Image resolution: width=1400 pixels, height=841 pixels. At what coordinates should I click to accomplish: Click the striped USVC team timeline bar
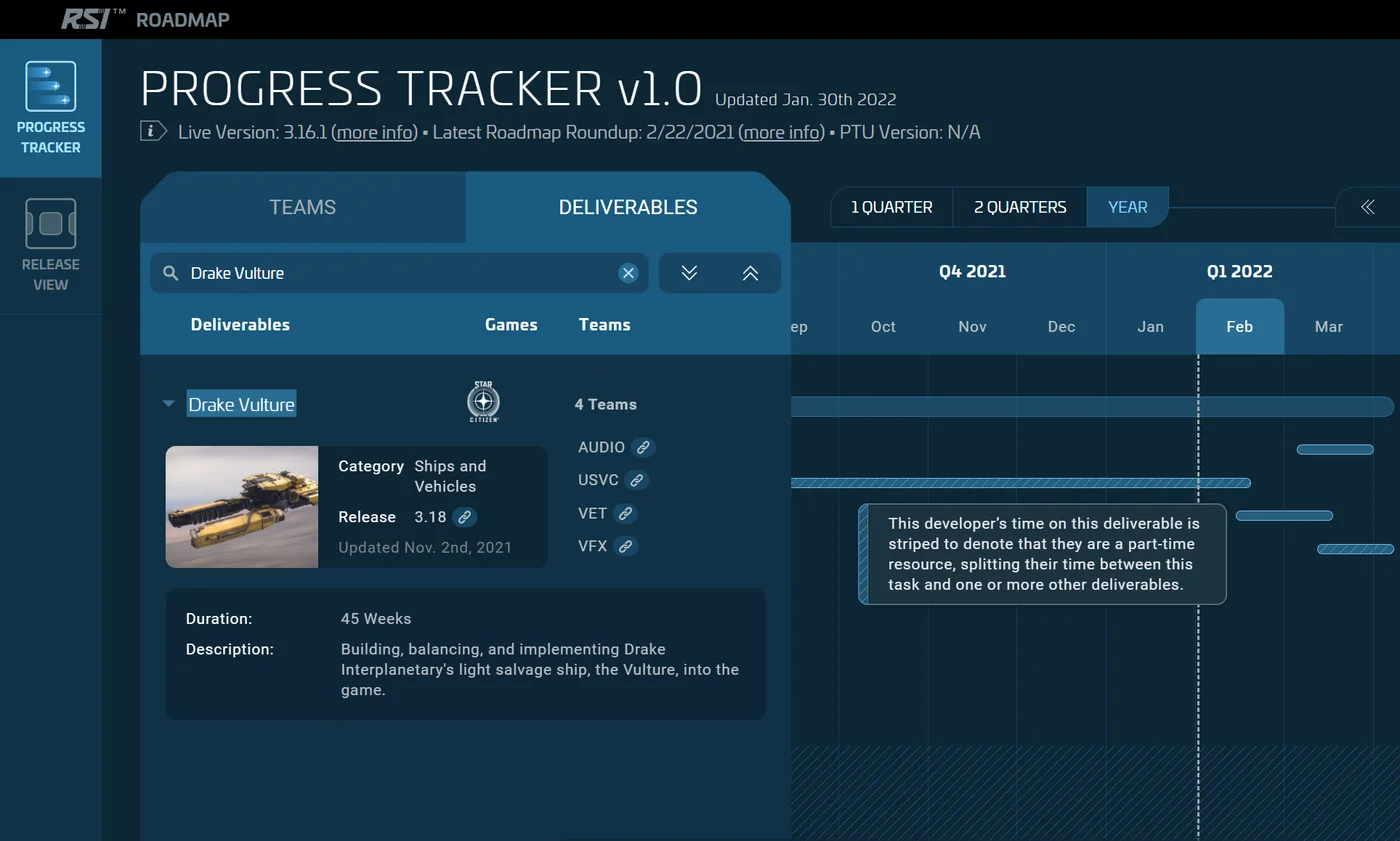[1021, 483]
